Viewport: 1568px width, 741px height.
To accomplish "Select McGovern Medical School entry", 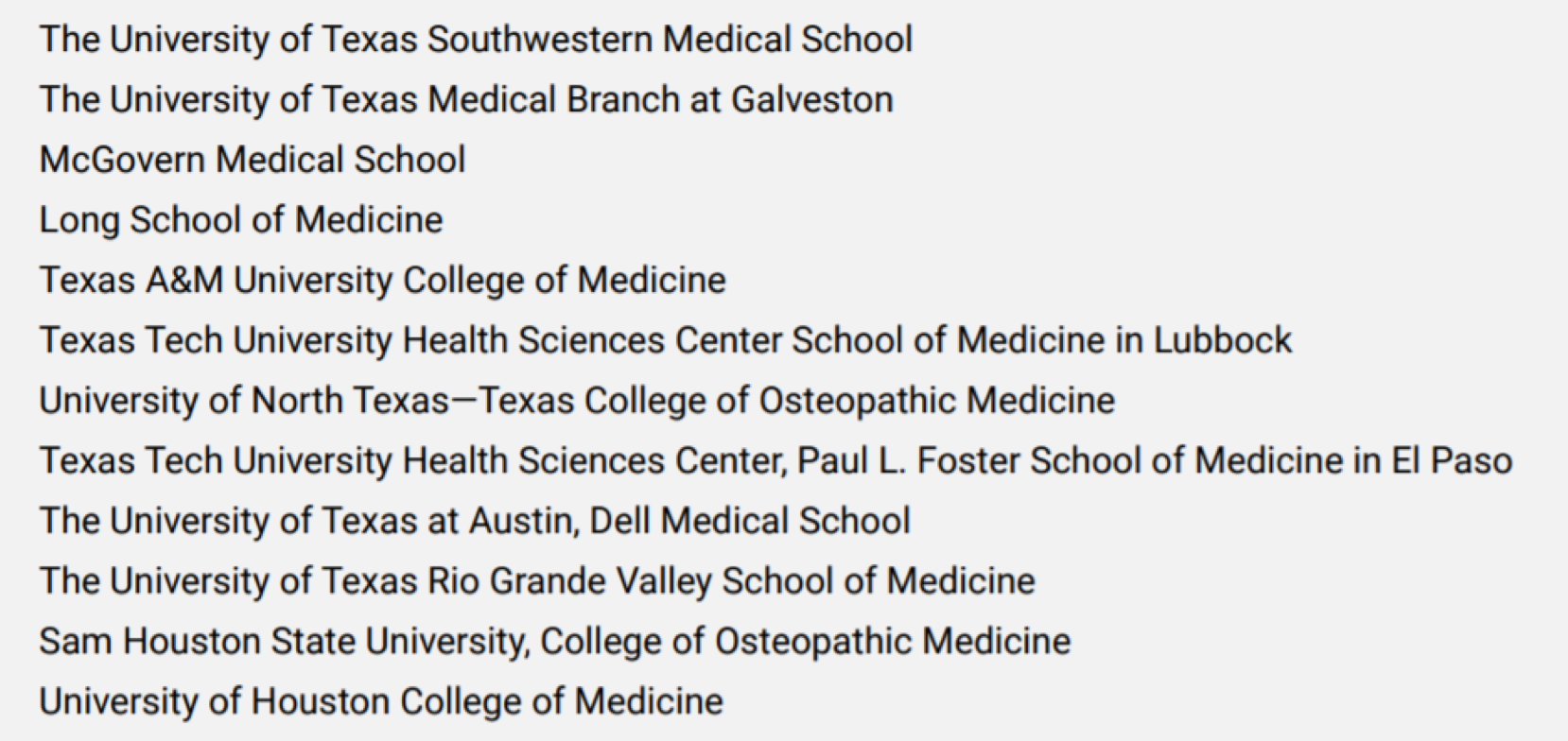I will [x=253, y=160].
